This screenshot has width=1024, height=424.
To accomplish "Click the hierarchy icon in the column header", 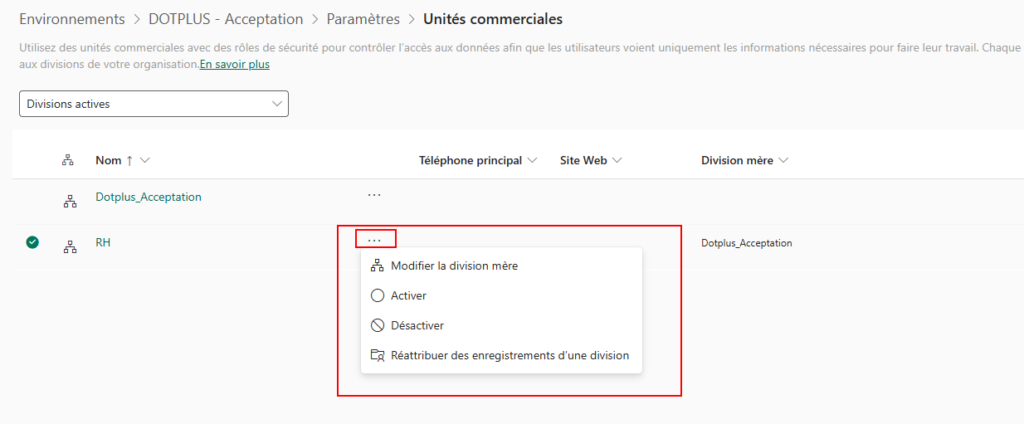I will [70, 160].
